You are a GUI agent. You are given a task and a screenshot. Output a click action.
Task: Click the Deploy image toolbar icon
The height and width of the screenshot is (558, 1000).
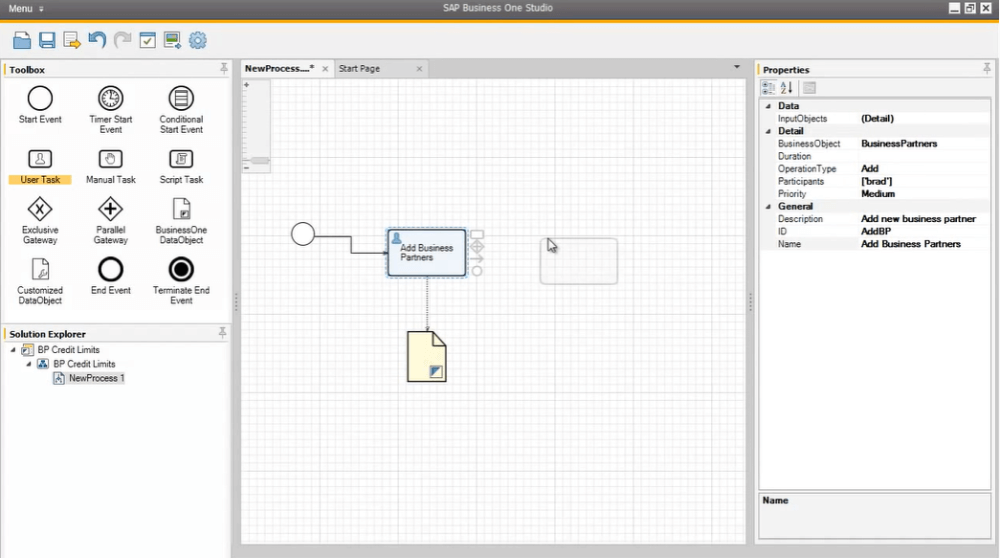[172, 40]
